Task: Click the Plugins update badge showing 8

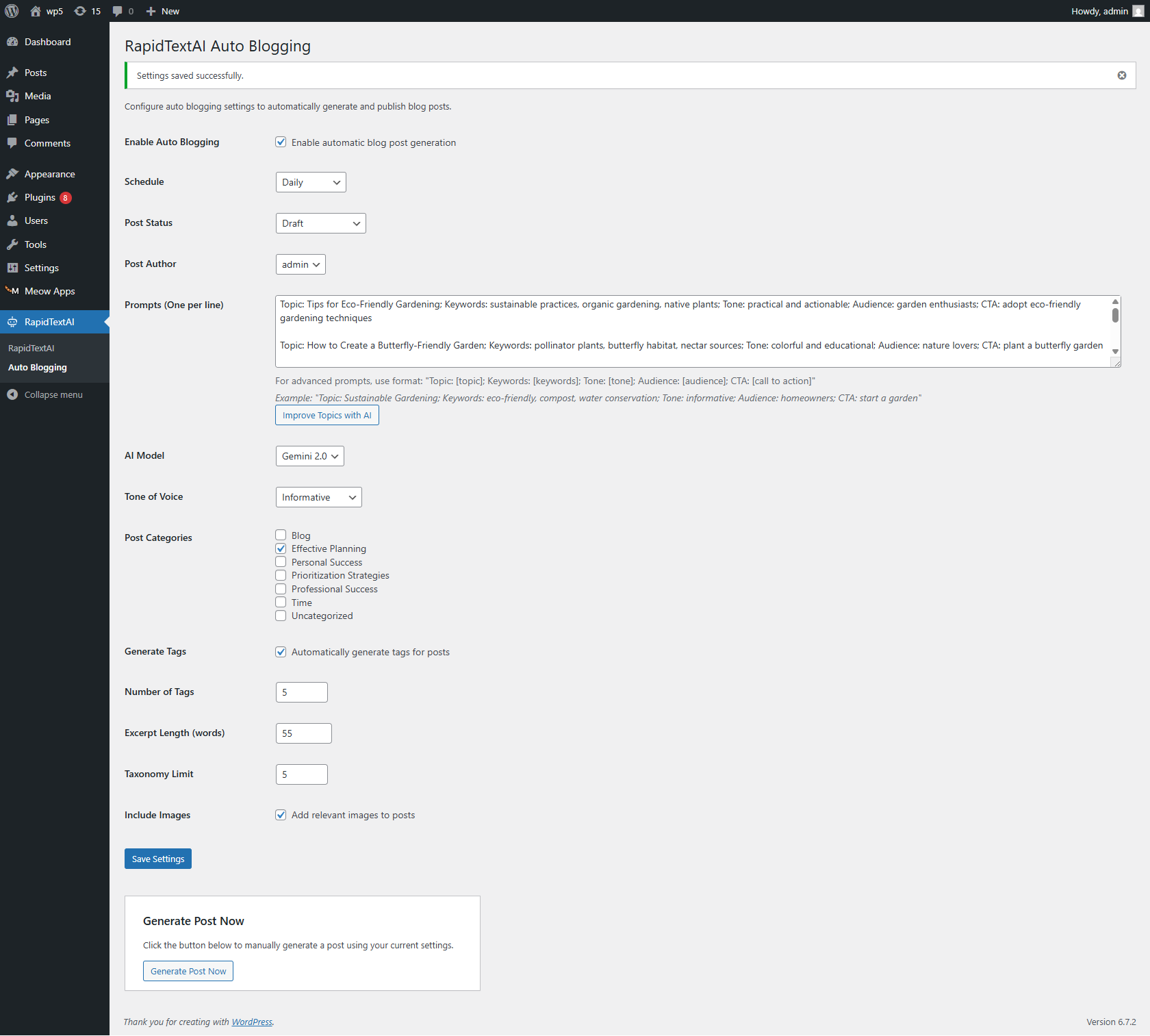Action: click(66, 198)
